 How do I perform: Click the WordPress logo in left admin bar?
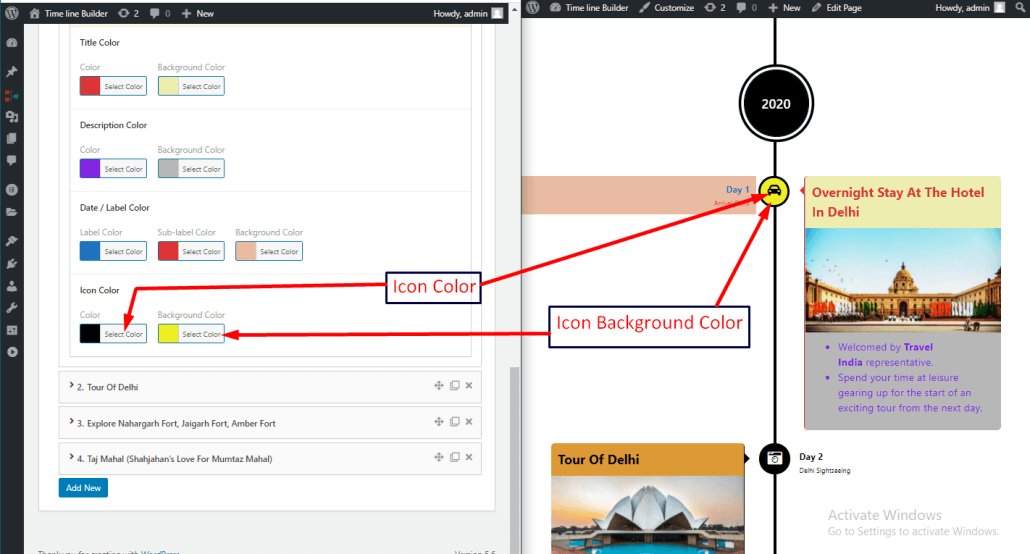11,14
